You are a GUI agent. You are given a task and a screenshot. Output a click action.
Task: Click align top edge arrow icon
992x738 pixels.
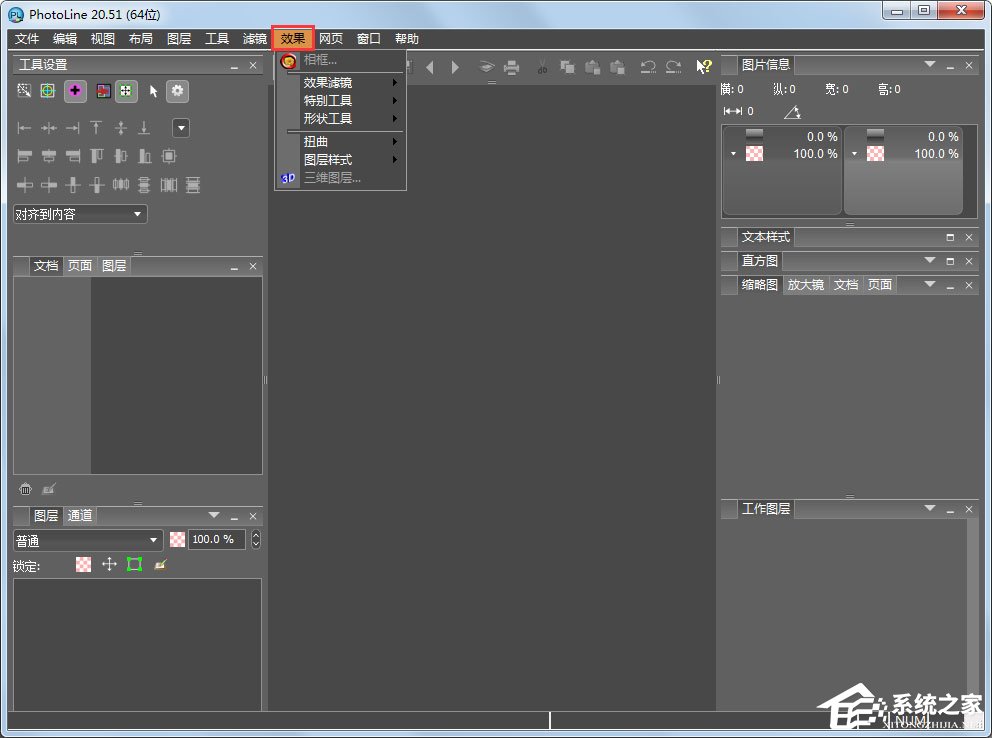click(x=96, y=128)
